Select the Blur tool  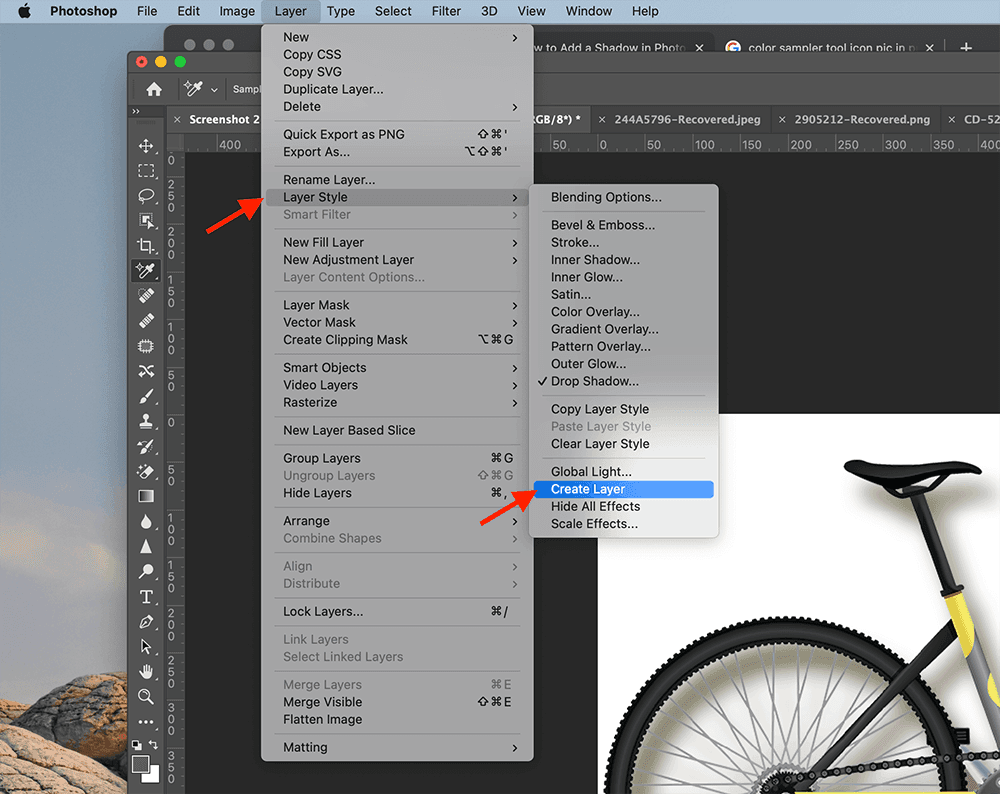[x=146, y=522]
